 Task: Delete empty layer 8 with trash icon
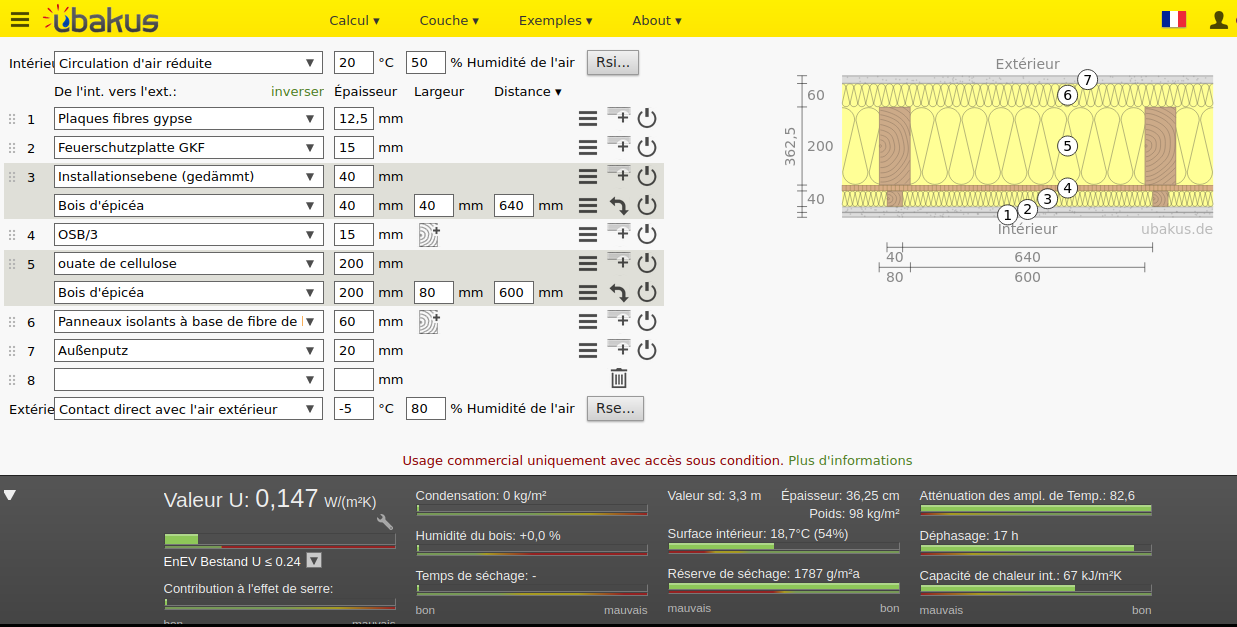[619, 378]
